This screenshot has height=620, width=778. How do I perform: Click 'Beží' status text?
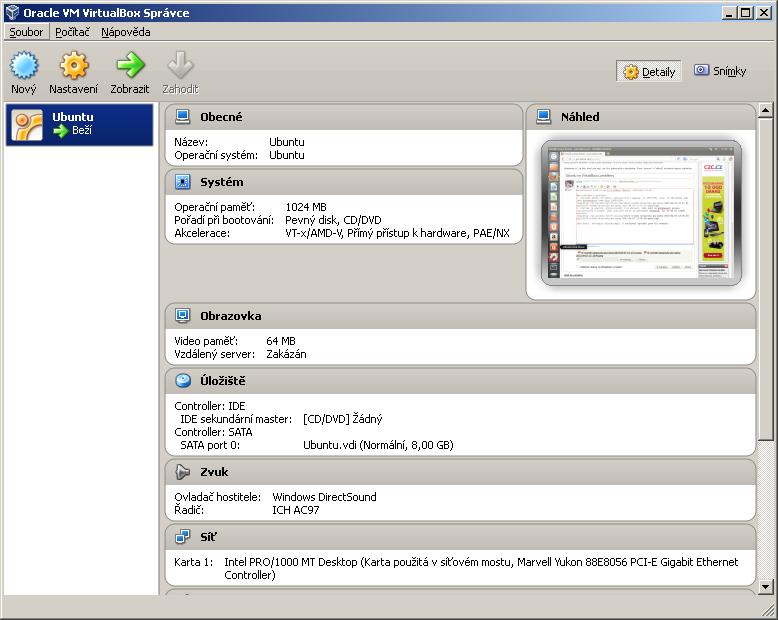tap(82, 130)
